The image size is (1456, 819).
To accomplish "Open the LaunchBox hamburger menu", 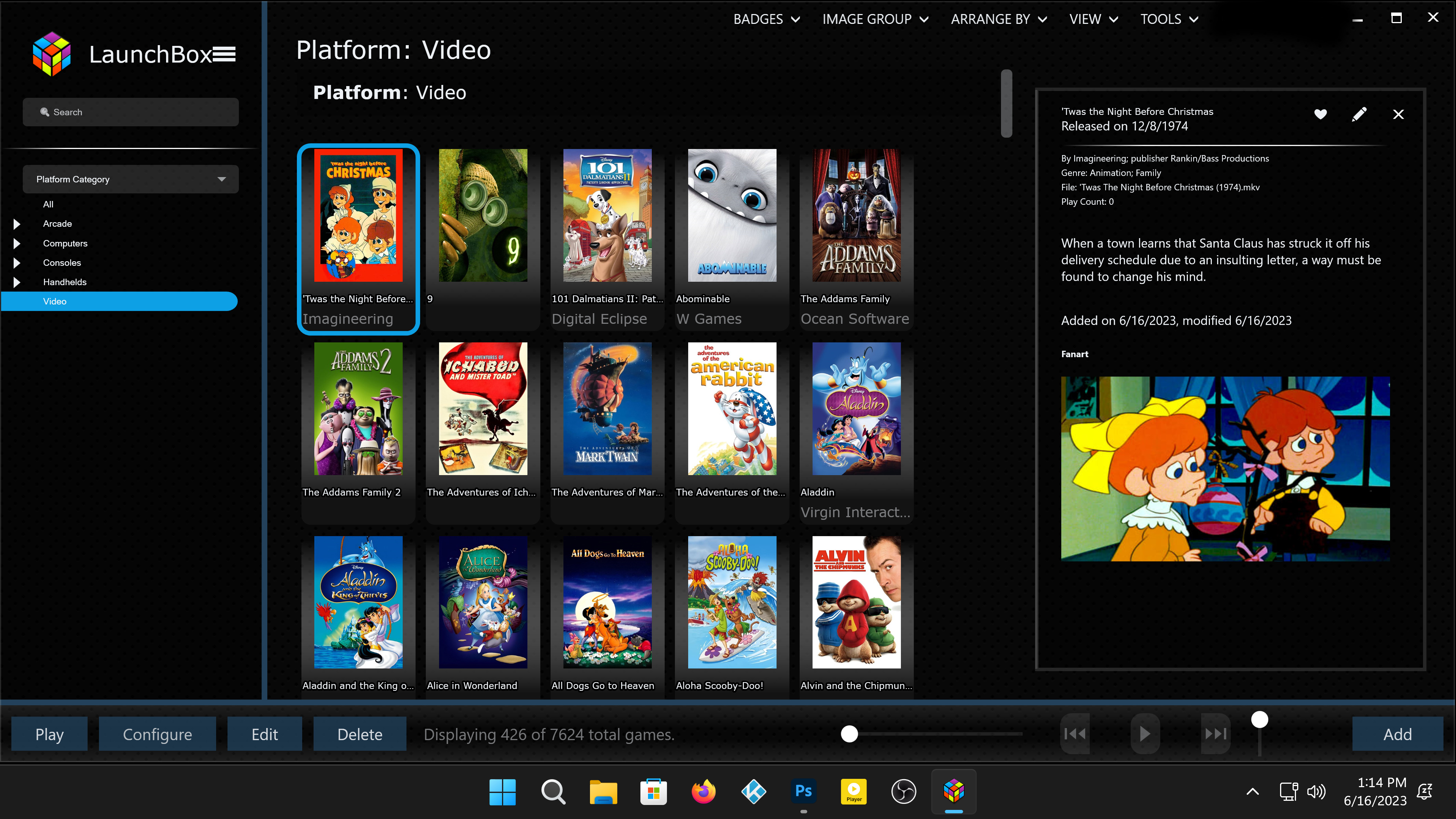I will pos(224,54).
